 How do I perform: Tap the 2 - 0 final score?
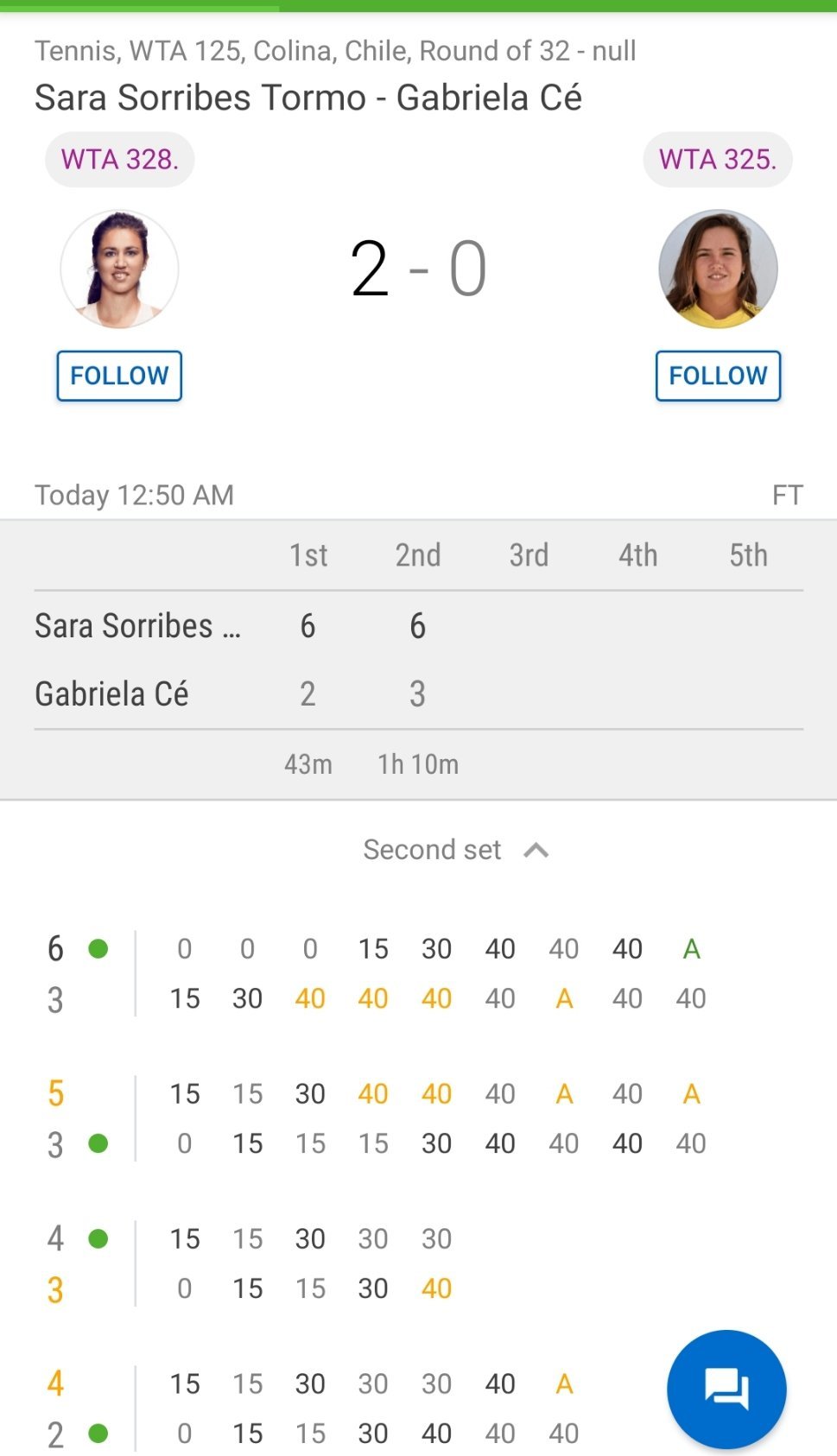click(418, 269)
